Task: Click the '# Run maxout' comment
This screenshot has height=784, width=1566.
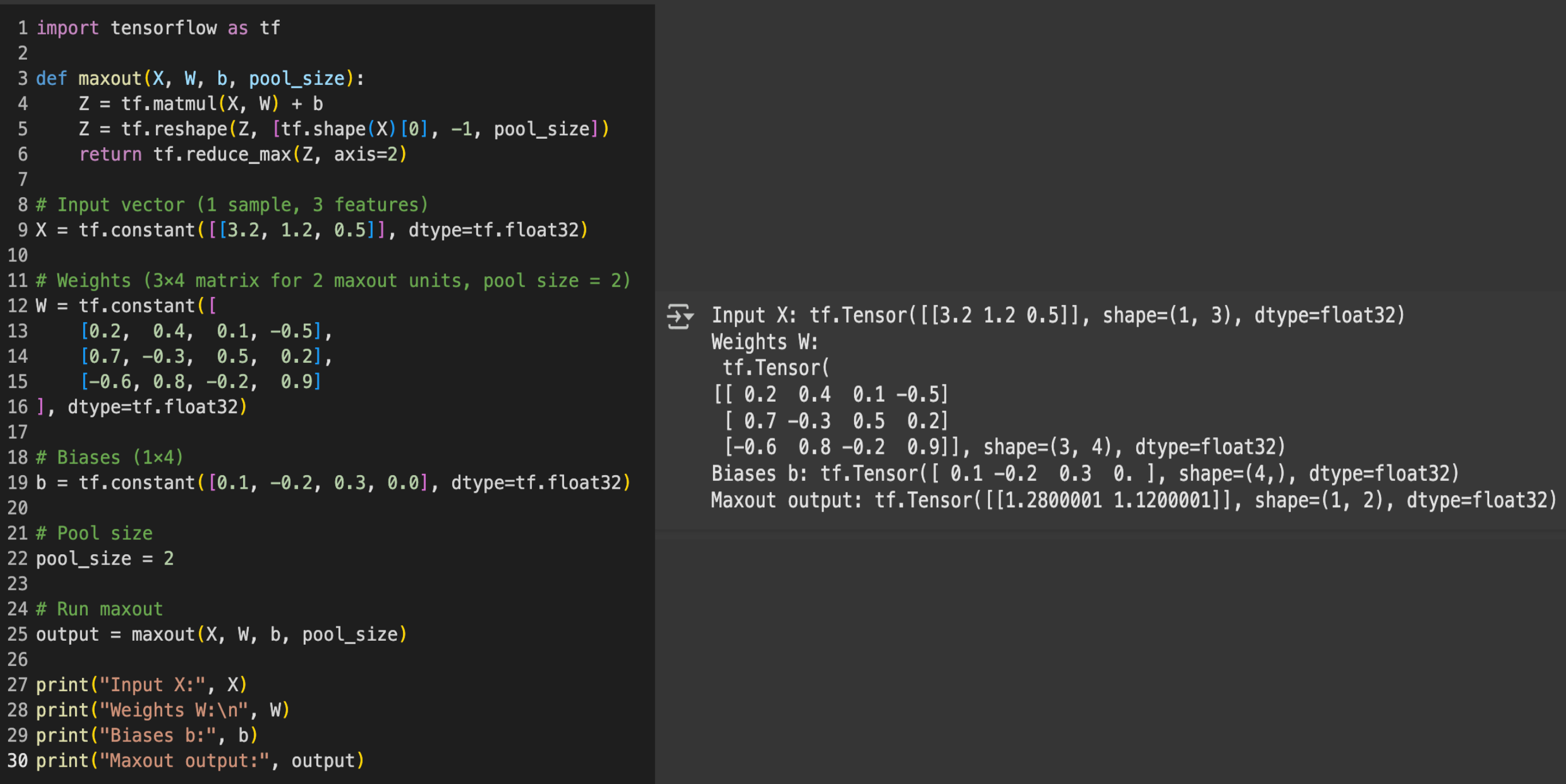Action: tap(100, 609)
